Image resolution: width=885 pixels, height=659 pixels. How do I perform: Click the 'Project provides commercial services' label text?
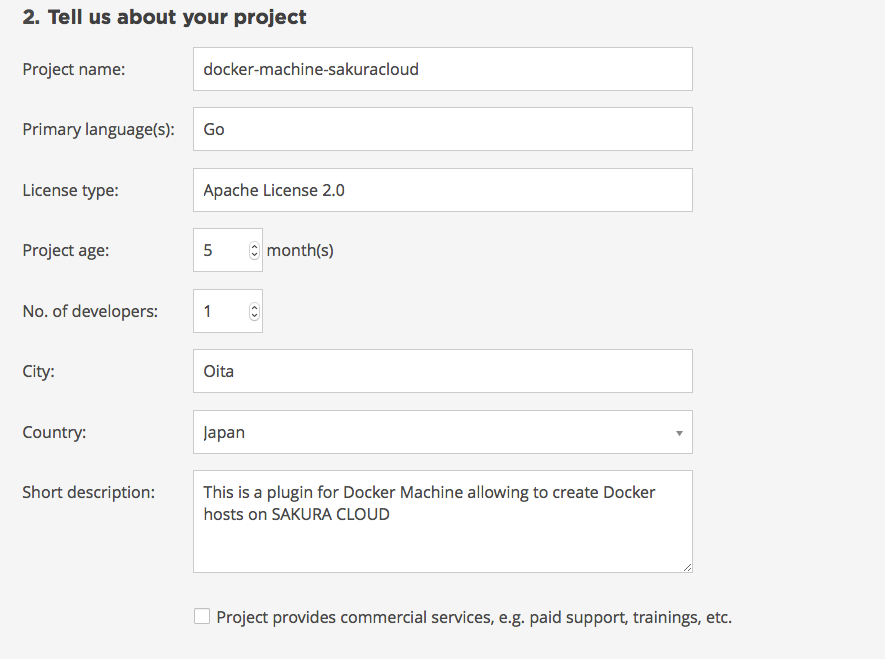pyautogui.click(x=474, y=617)
